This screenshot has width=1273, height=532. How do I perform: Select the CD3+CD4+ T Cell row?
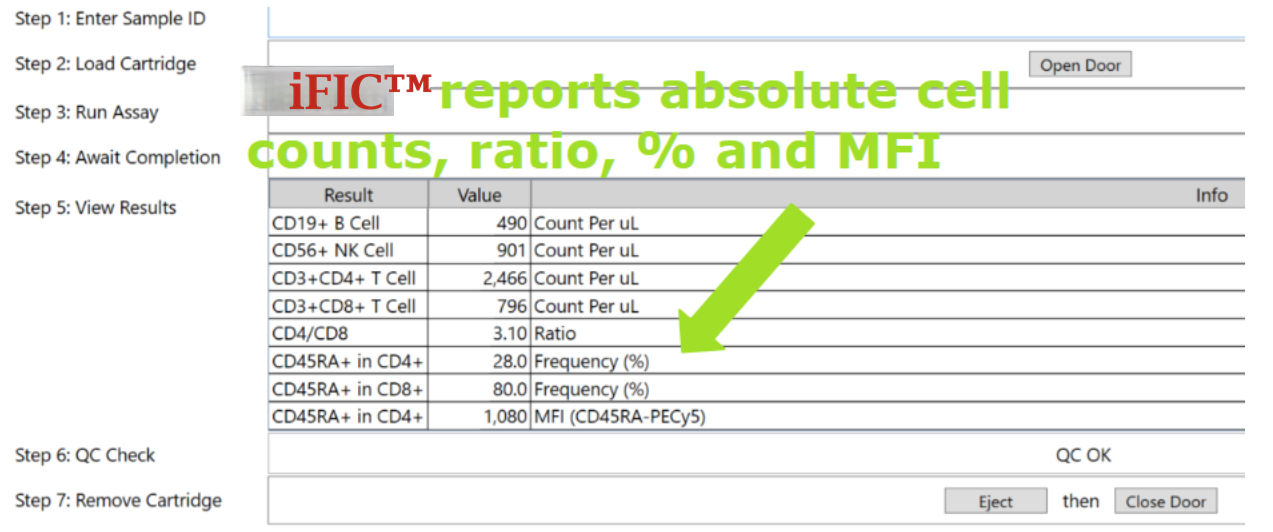757,278
